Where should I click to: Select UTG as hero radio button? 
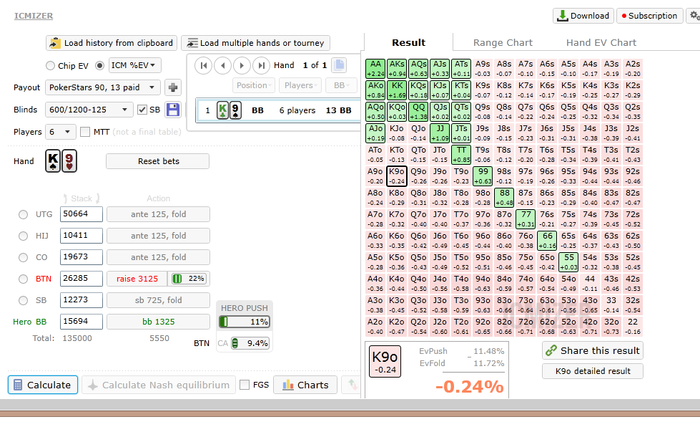[23, 214]
